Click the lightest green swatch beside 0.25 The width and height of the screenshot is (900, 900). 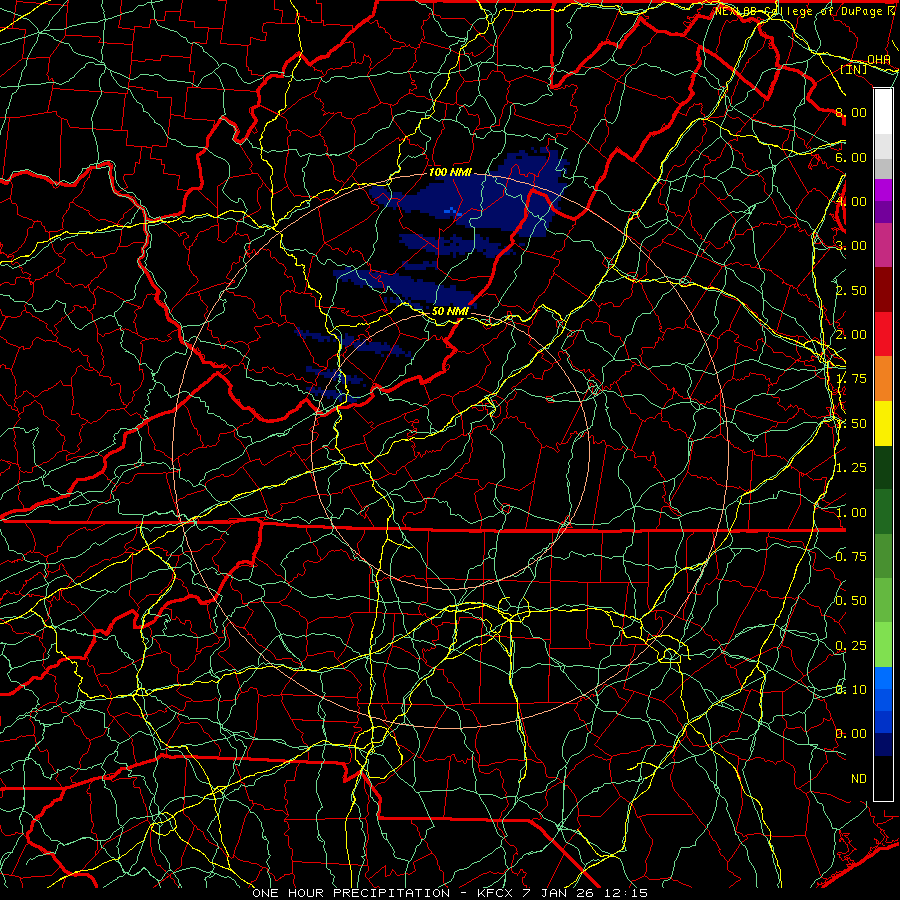point(883,645)
